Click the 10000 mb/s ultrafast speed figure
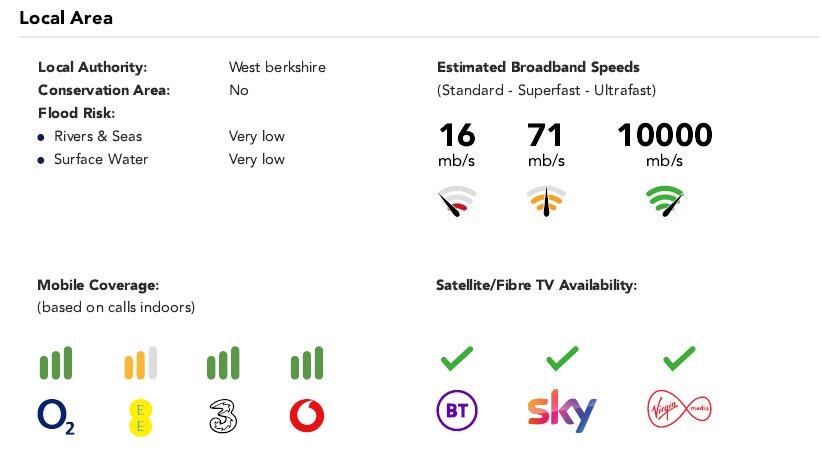 tap(664, 135)
